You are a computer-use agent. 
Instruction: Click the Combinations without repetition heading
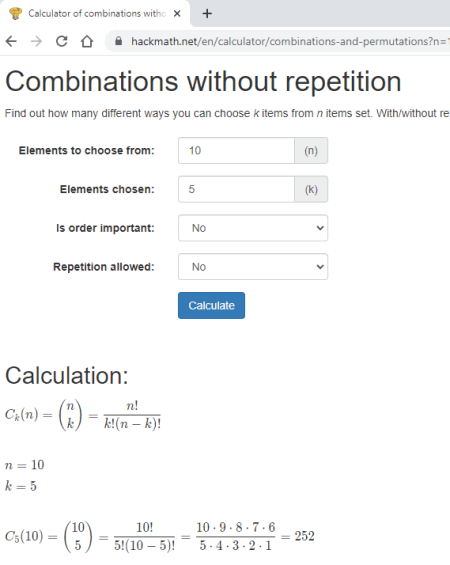(203, 82)
